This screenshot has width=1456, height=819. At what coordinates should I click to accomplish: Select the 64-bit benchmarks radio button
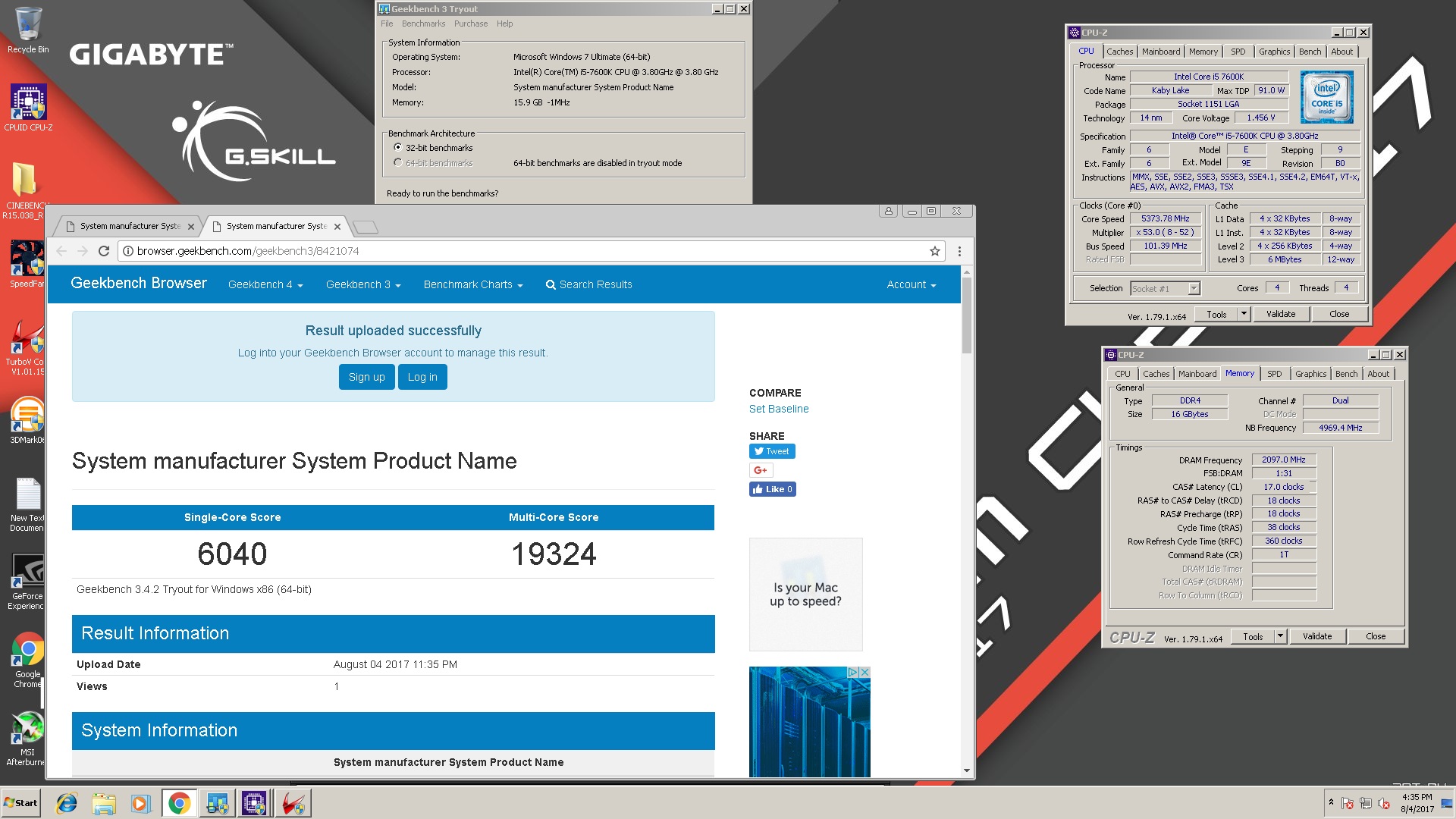point(397,163)
